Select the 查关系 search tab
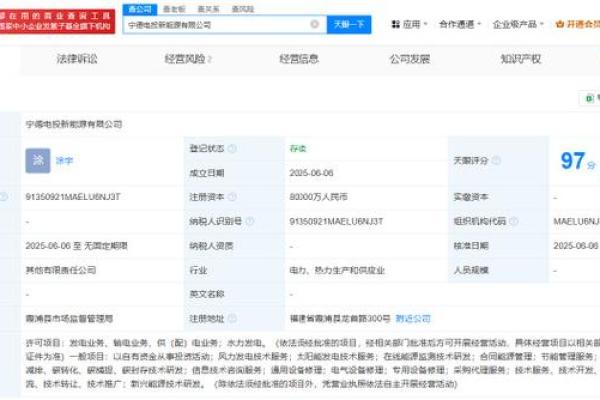This screenshot has width=600, height=400. pyautogui.click(x=209, y=9)
